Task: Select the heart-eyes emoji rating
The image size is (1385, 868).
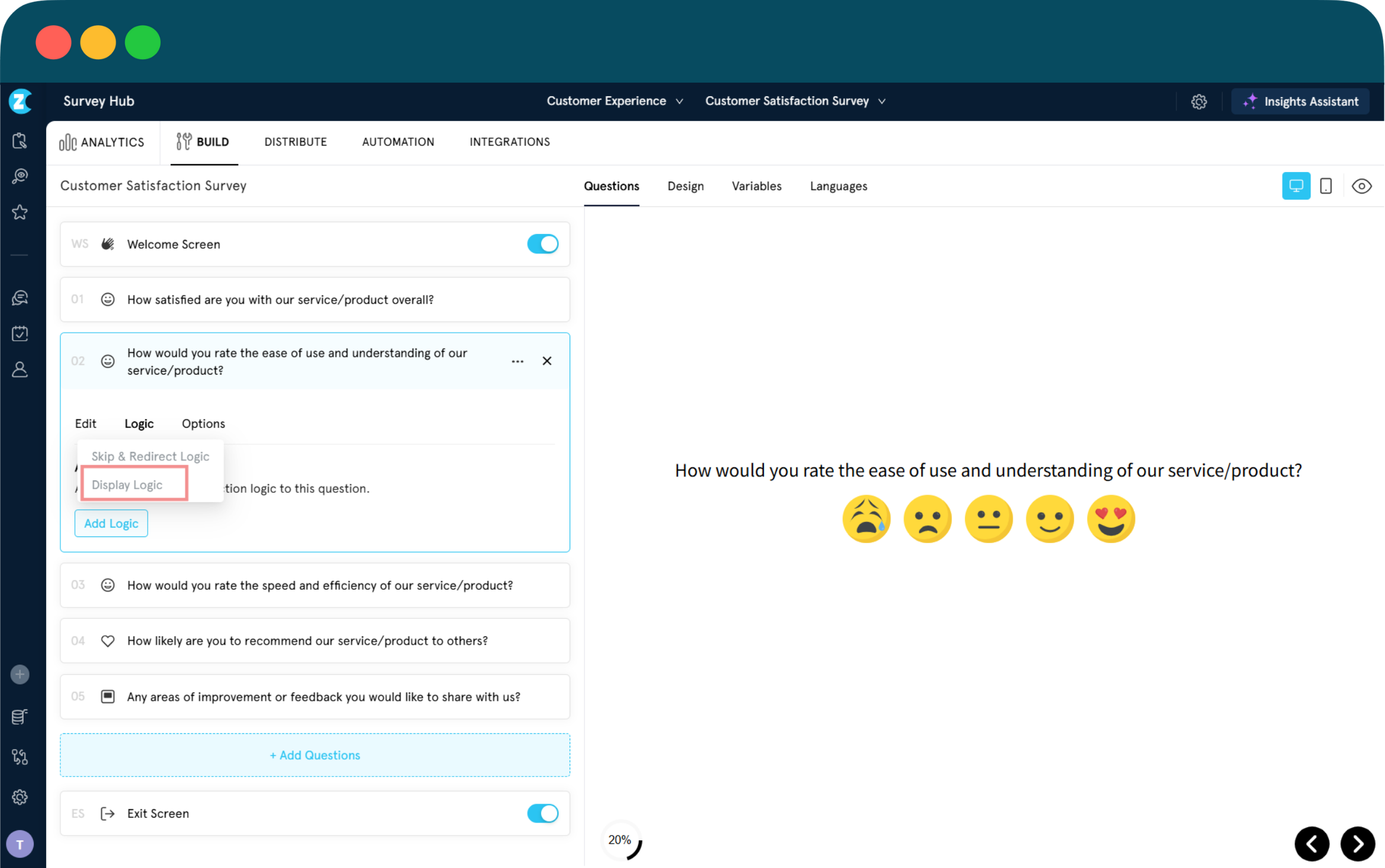Action: tap(1111, 518)
